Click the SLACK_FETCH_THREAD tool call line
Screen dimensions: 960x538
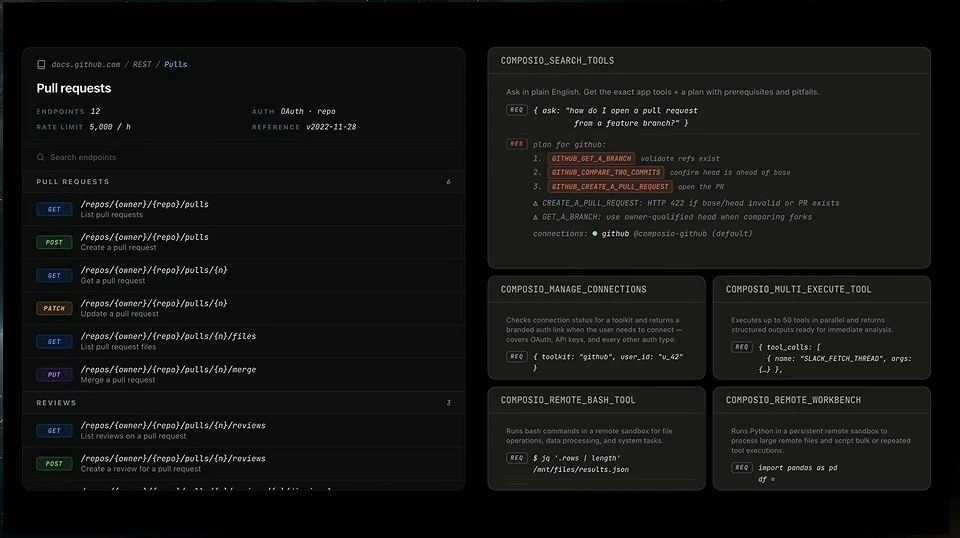click(x=839, y=359)
